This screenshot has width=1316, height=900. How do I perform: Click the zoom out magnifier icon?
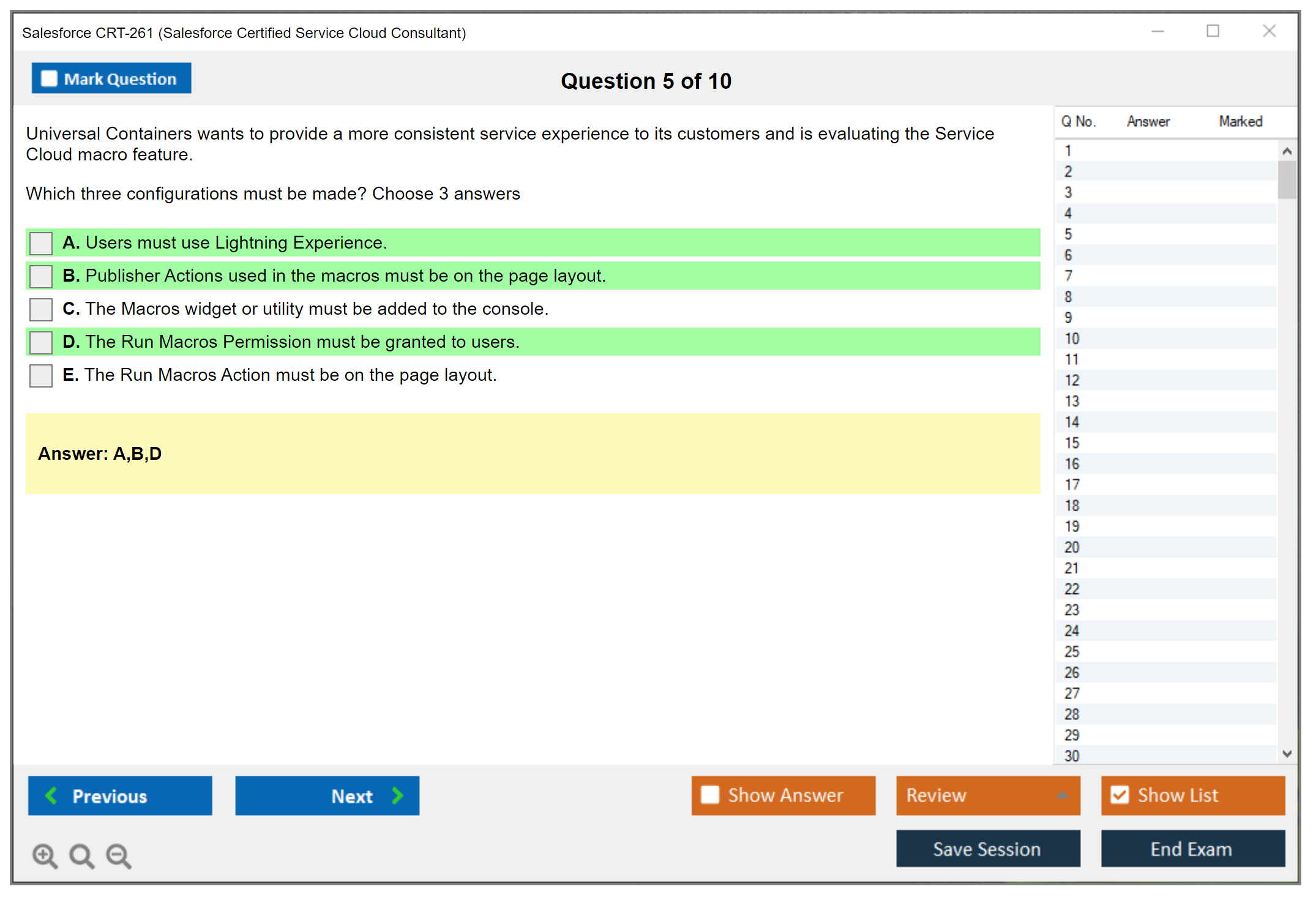[x=118, y=855]
